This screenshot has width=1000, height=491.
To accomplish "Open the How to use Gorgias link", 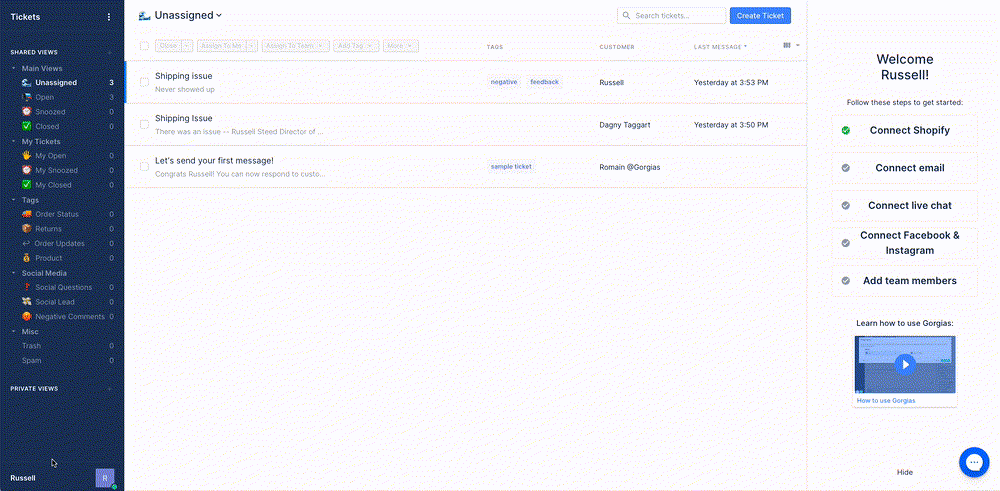I will click(886, 400).
